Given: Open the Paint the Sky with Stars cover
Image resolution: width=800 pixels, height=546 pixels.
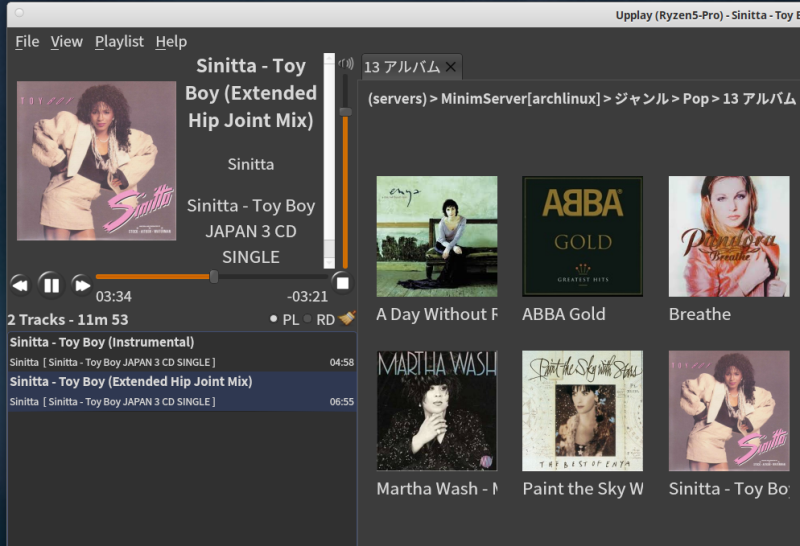Looking at the screenshot, I should coord(582,411).
